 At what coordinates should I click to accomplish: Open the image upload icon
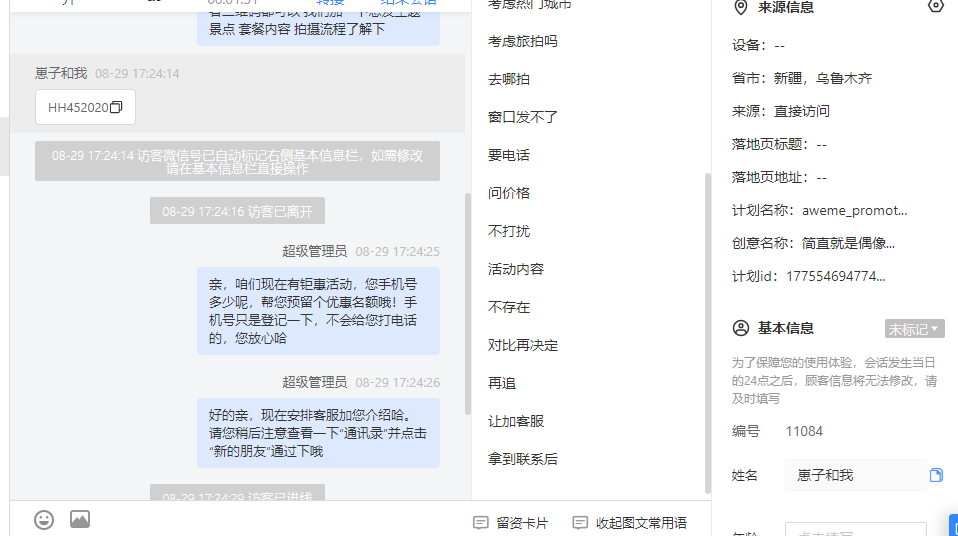(80, 519)
